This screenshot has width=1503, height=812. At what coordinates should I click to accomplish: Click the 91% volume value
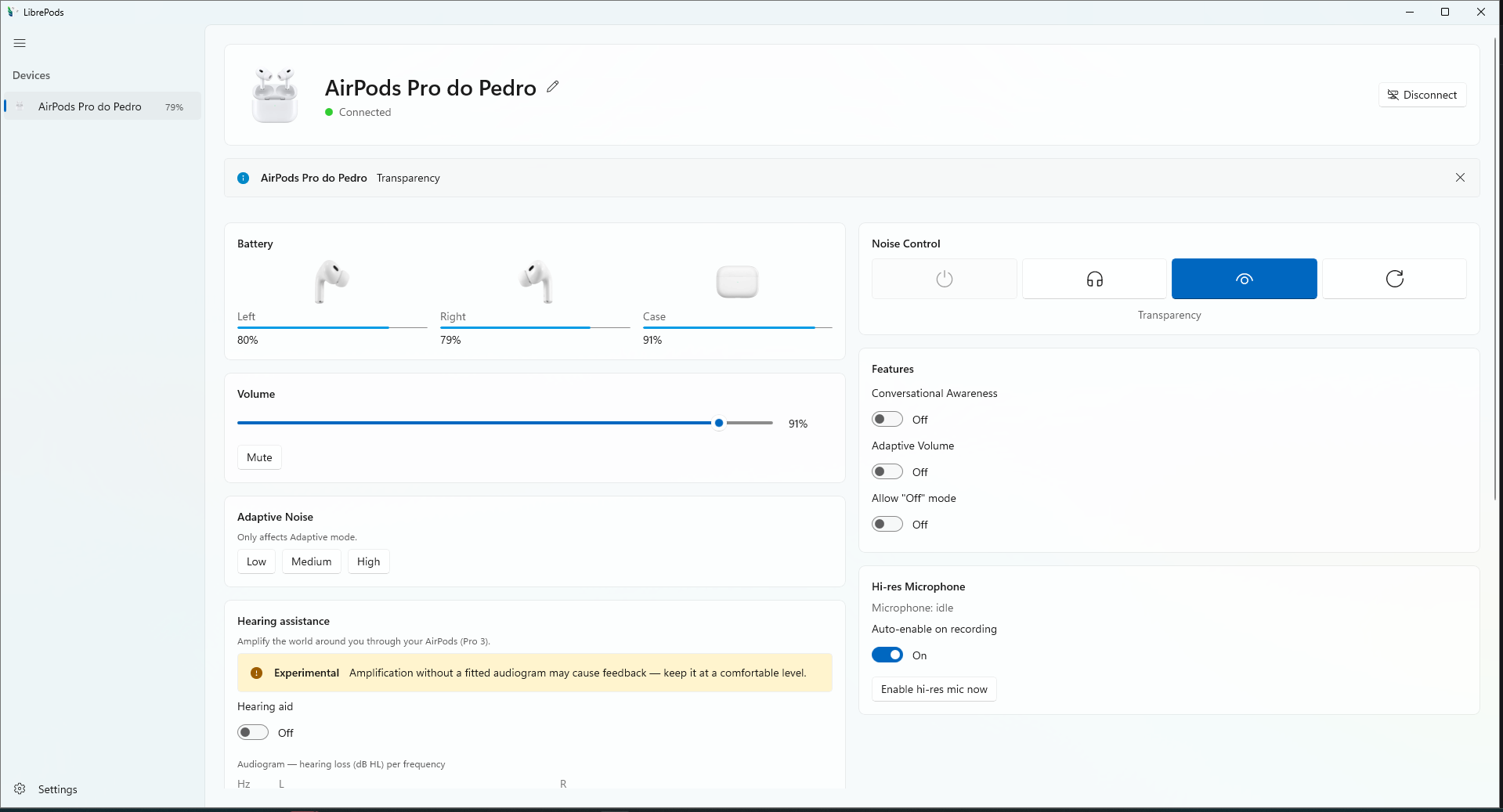pyautogui.click(x=798, y=424)
